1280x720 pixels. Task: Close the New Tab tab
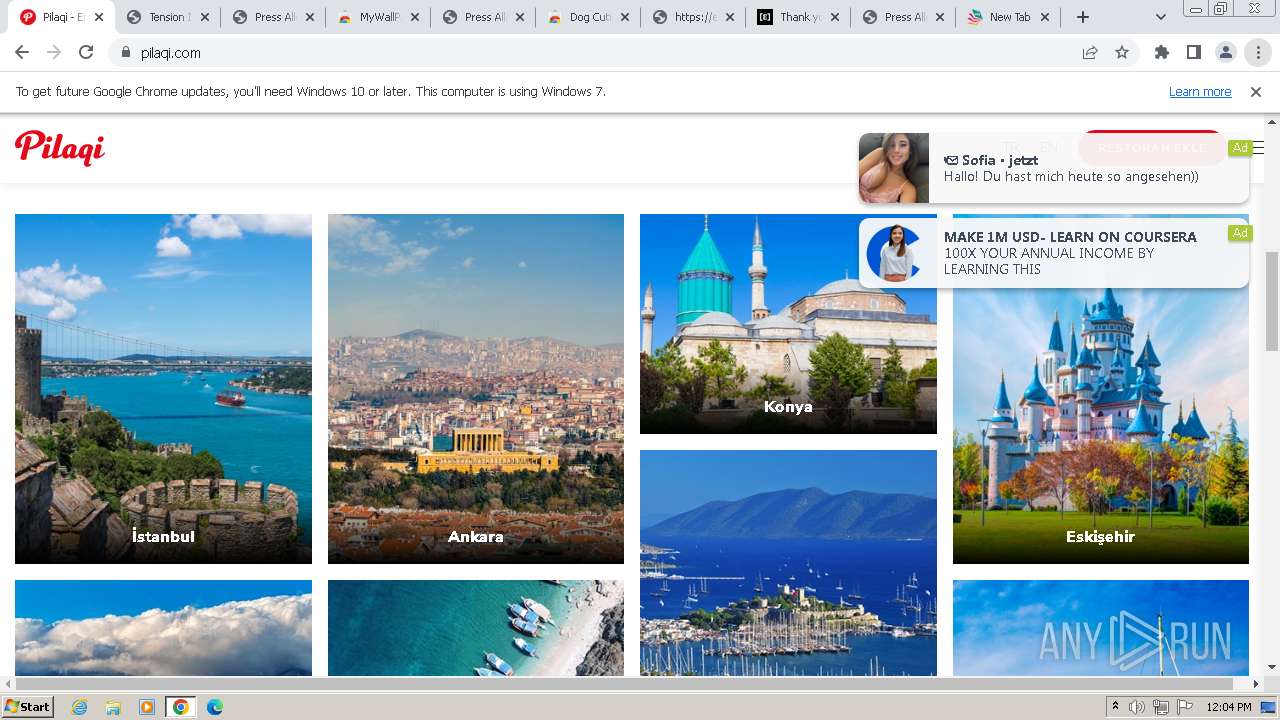coord(1046,17)
